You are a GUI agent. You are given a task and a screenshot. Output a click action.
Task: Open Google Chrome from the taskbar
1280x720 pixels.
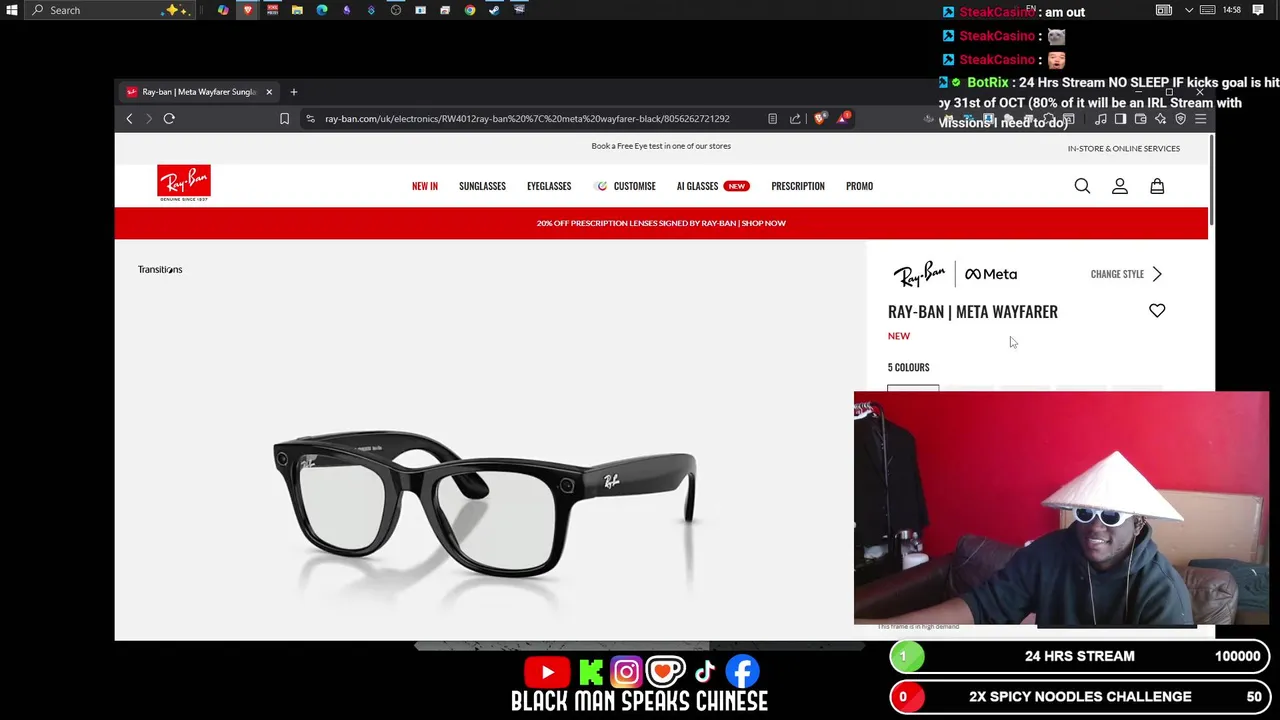470,10
